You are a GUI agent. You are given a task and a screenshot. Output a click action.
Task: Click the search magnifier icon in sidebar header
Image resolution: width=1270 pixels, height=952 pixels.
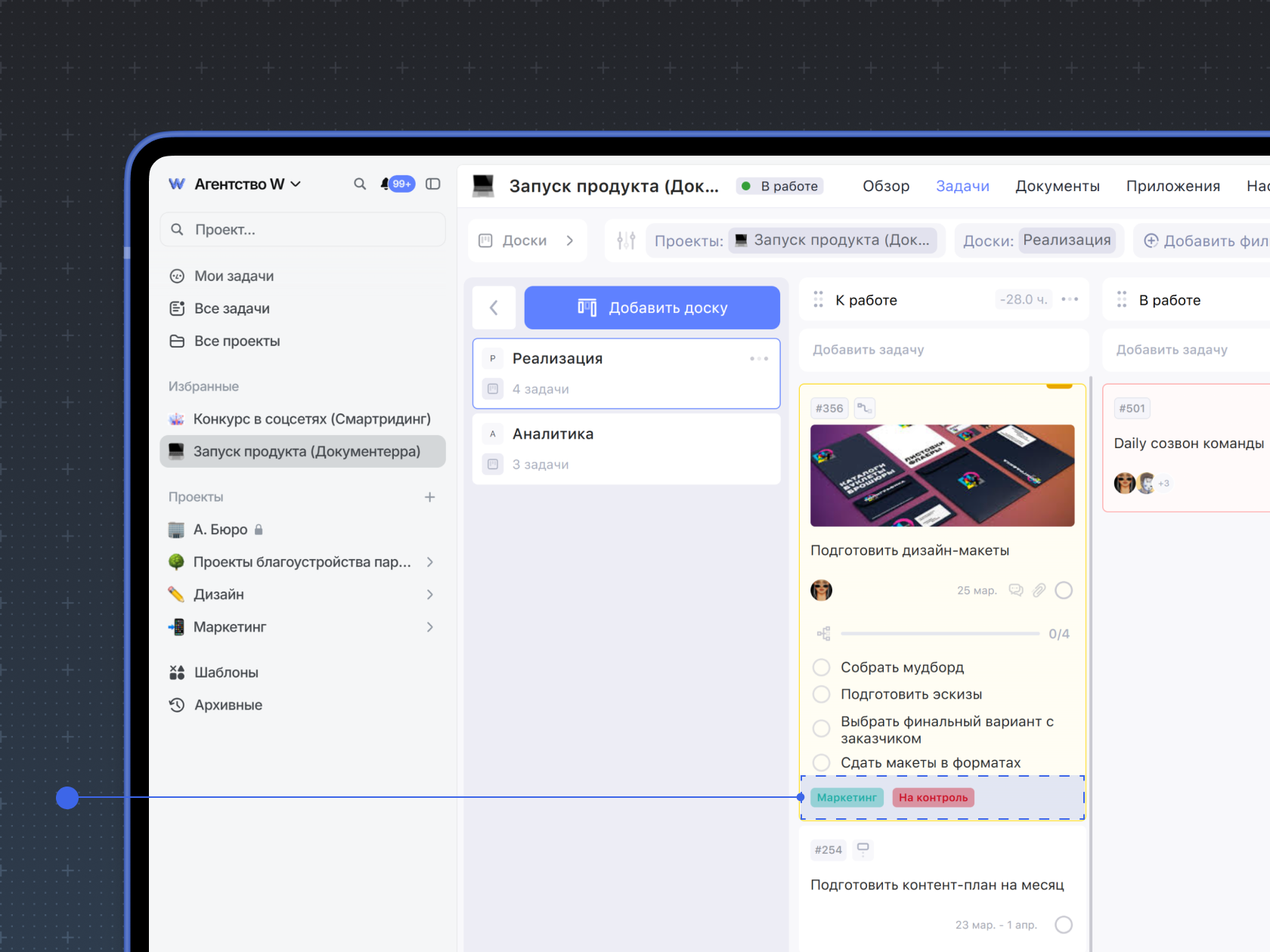(x=360, y=184)
